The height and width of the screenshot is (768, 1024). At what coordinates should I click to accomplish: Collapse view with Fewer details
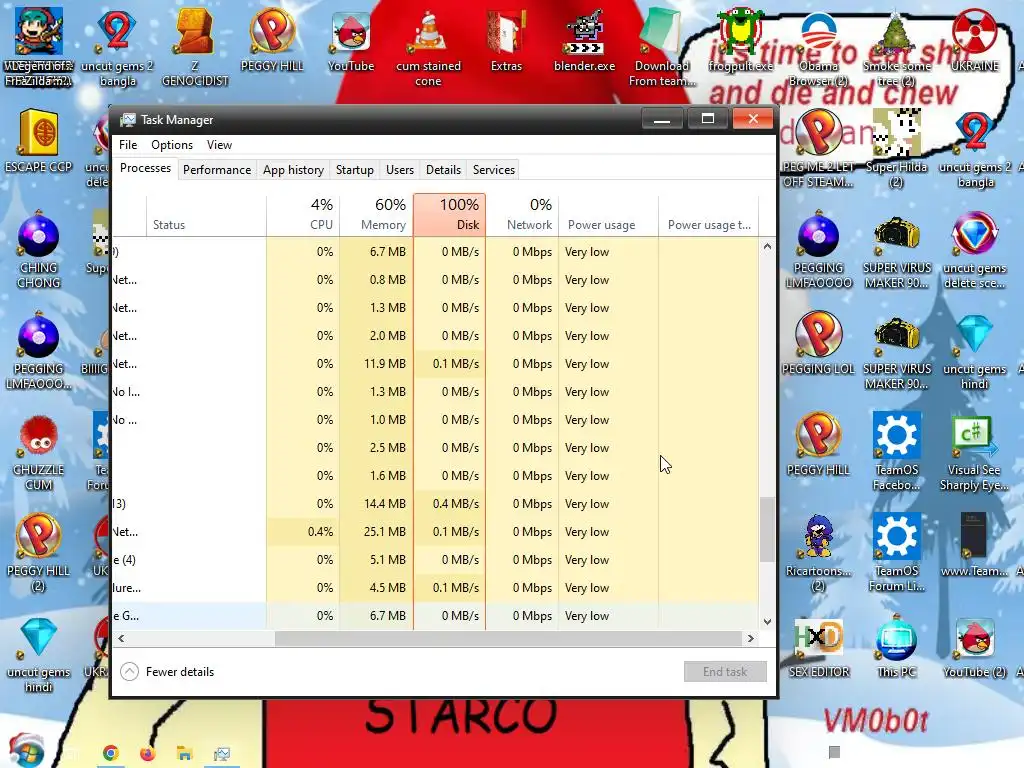[x=168, y=671]
